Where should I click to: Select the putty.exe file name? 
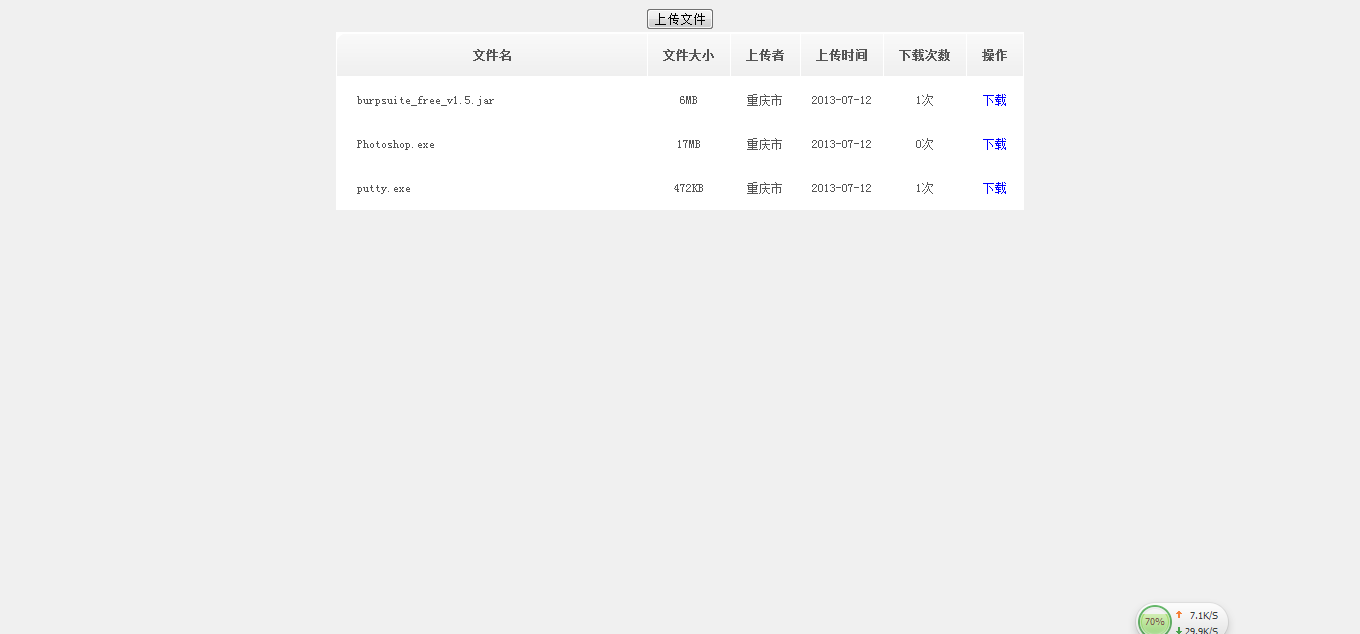[x=383, y=189]
